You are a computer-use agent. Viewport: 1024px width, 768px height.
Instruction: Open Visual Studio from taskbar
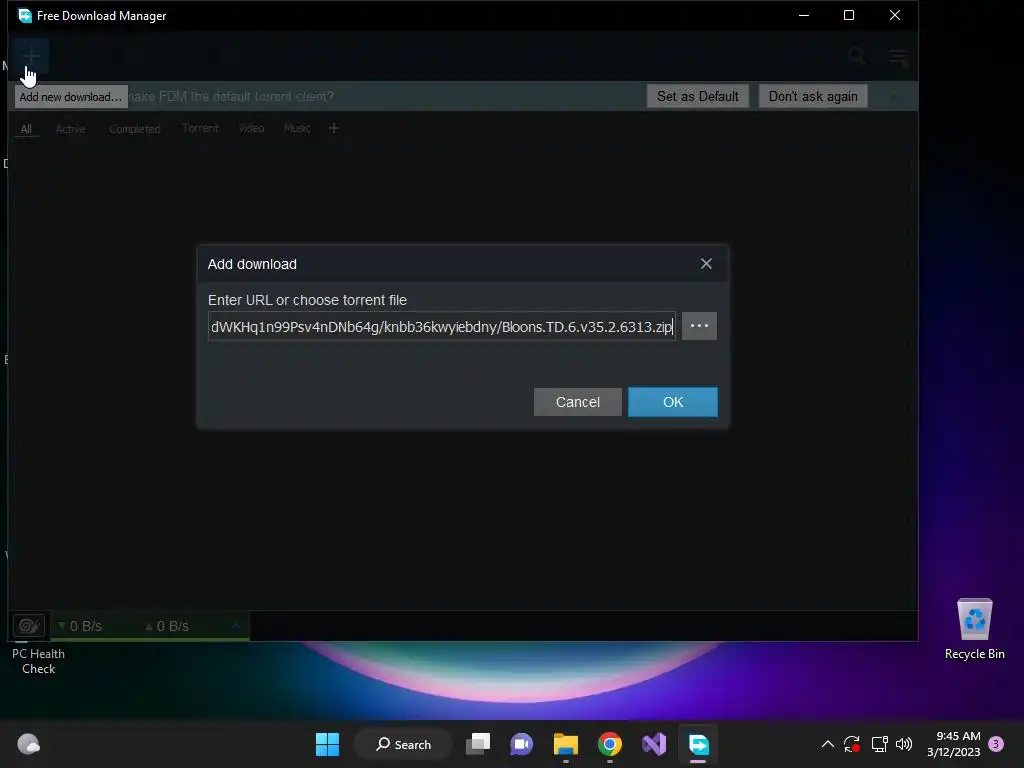click(x=654, y=744)
